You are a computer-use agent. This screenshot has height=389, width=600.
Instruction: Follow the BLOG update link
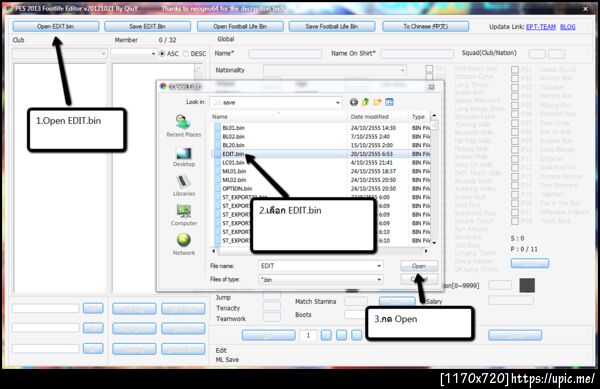pos(567,27)
